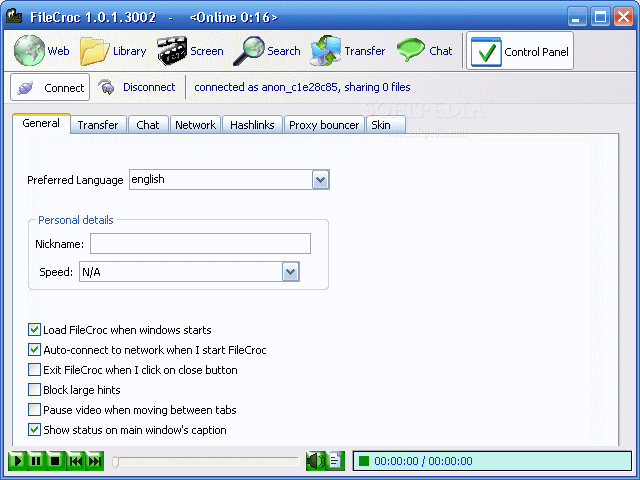Click the Chat toolbar label
This screenshot has height=480, width=640.
(440, 51)
